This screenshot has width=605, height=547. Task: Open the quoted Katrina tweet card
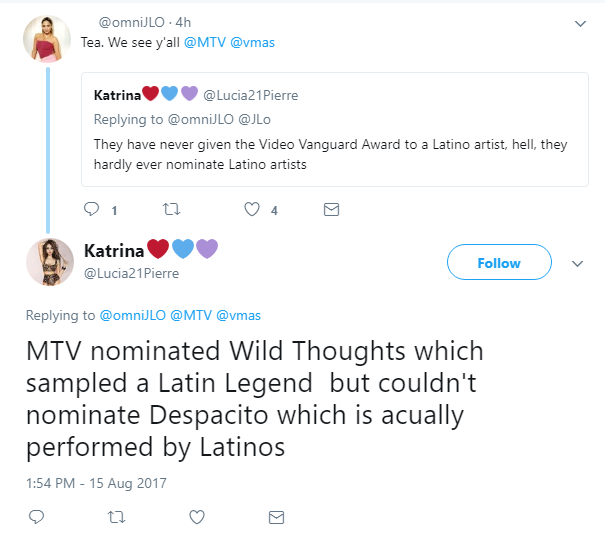coord(335,130)
